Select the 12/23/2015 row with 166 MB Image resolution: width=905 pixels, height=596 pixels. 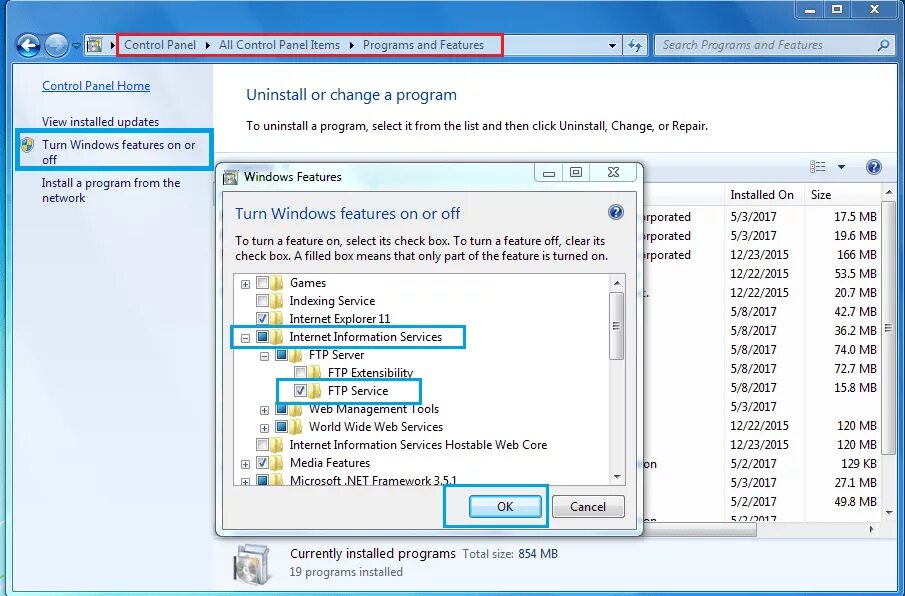[762, 255]
